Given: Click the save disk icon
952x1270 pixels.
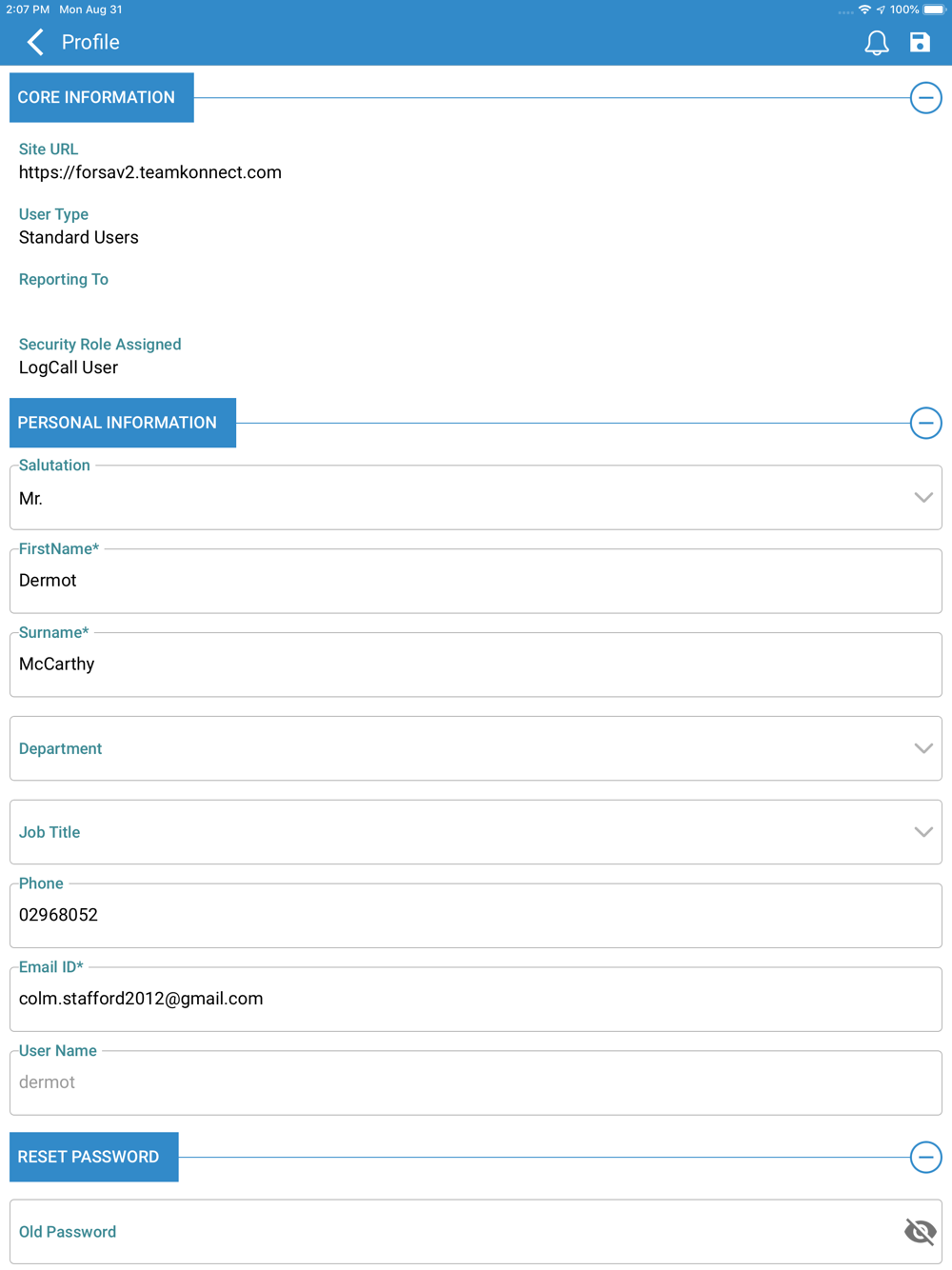Looking at the screenshot, I should point(920,42).
